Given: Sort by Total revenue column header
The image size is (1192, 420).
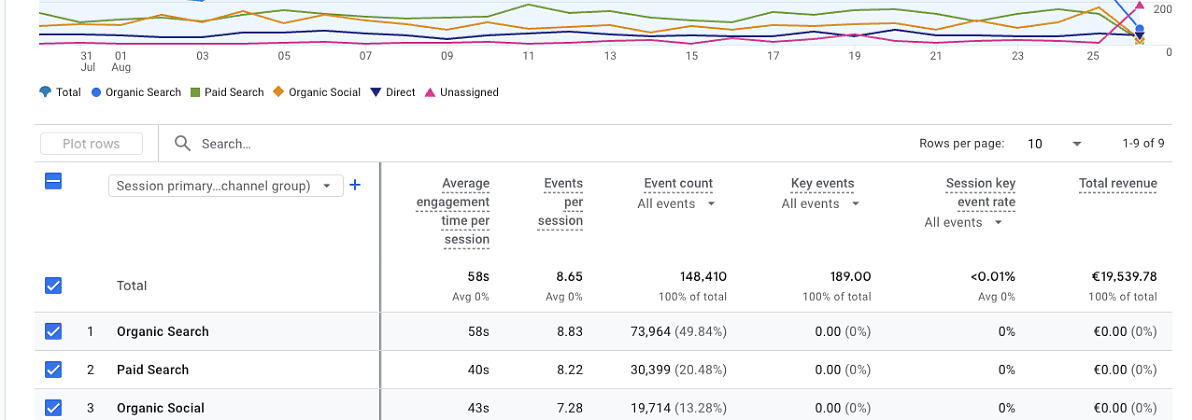Looking at the screenshot, I should point(1117,183).
